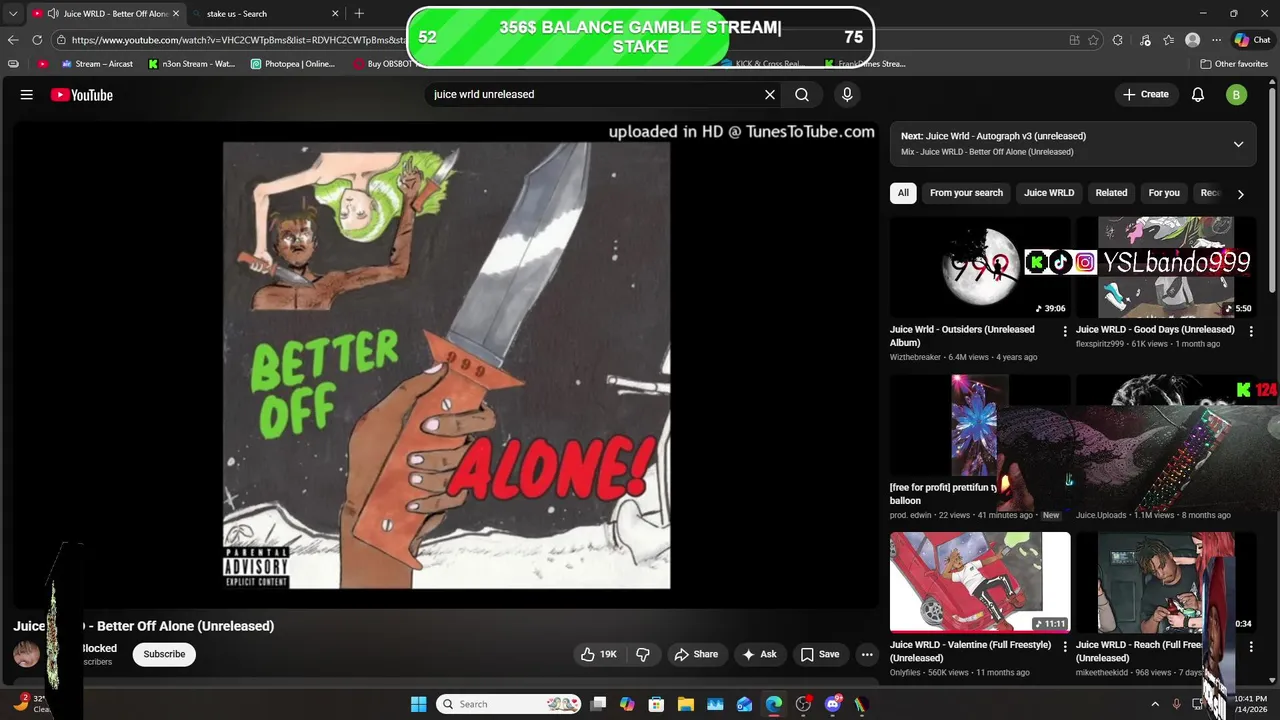1280x720 pixels.
Task: Run search with the magnifier button
Action: click(x=802, y=95)
